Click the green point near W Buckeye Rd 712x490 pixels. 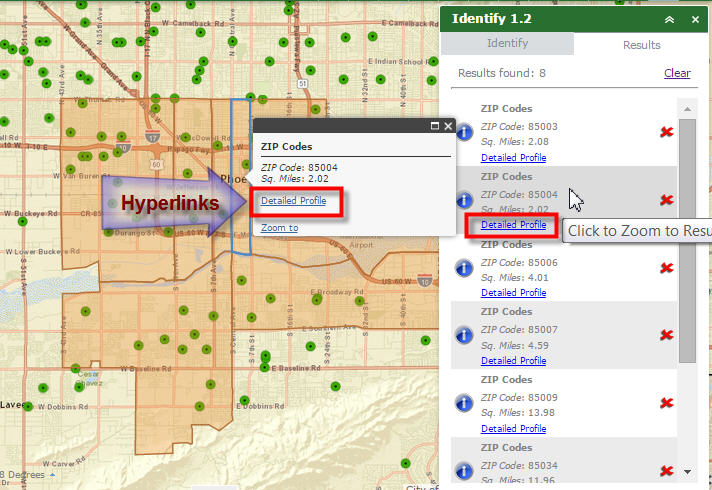[x=23, y=222]
